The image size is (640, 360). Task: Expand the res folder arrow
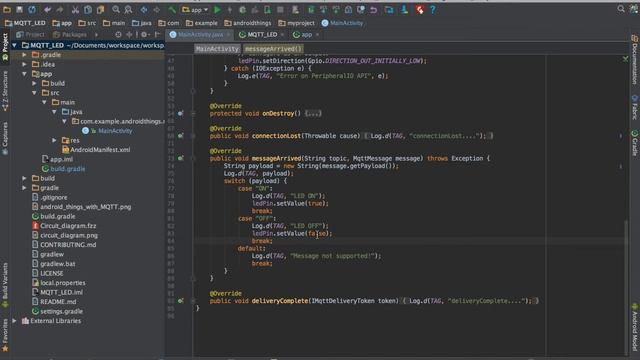[54, 140]
